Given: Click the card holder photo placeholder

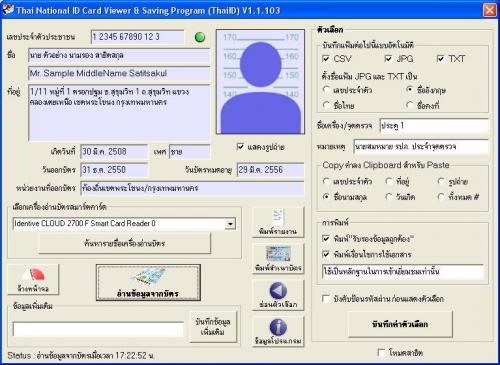Looking at the screenshot, I should click(260, 82).
